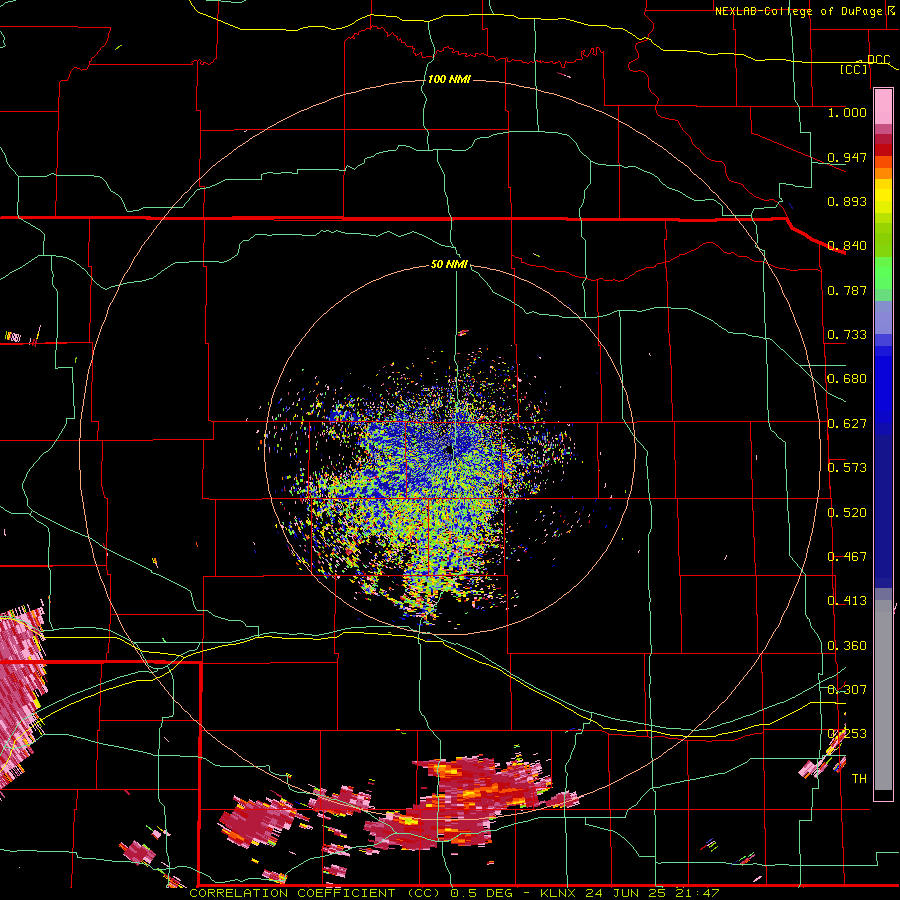
Task: Click the 0.733 color scale value
Action: (847, 335)
